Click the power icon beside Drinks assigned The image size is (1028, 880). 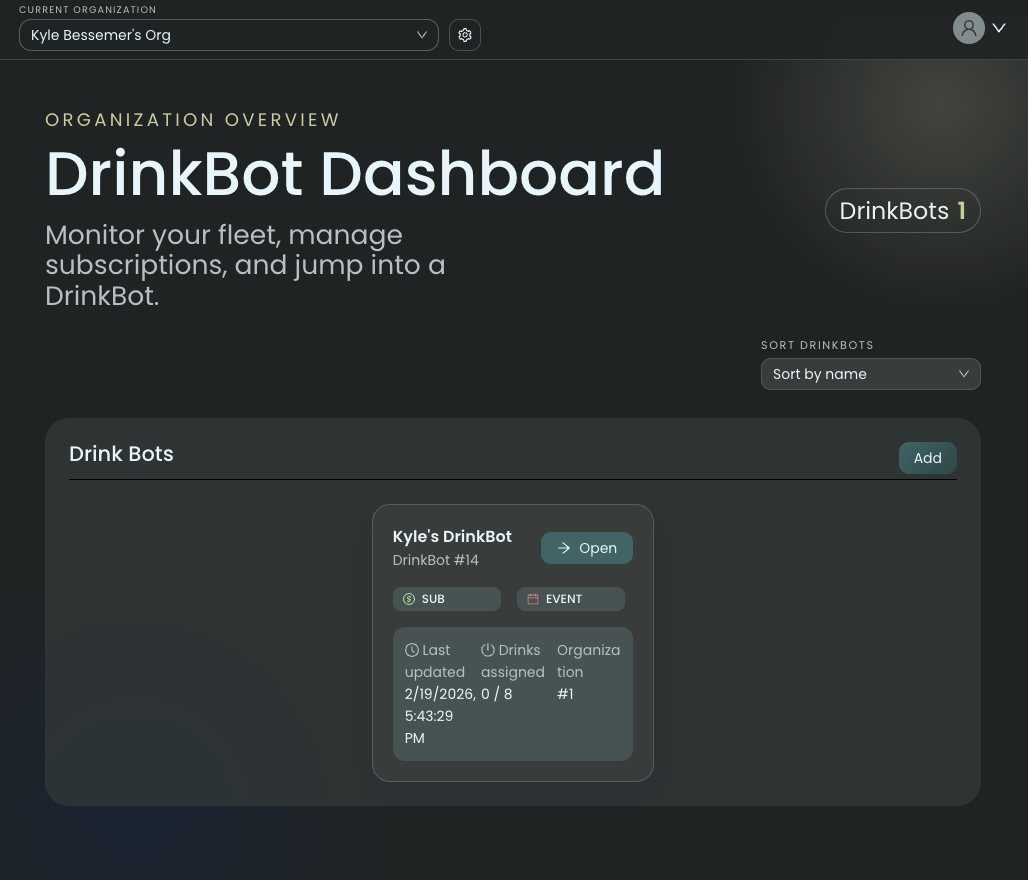point(487,649)
